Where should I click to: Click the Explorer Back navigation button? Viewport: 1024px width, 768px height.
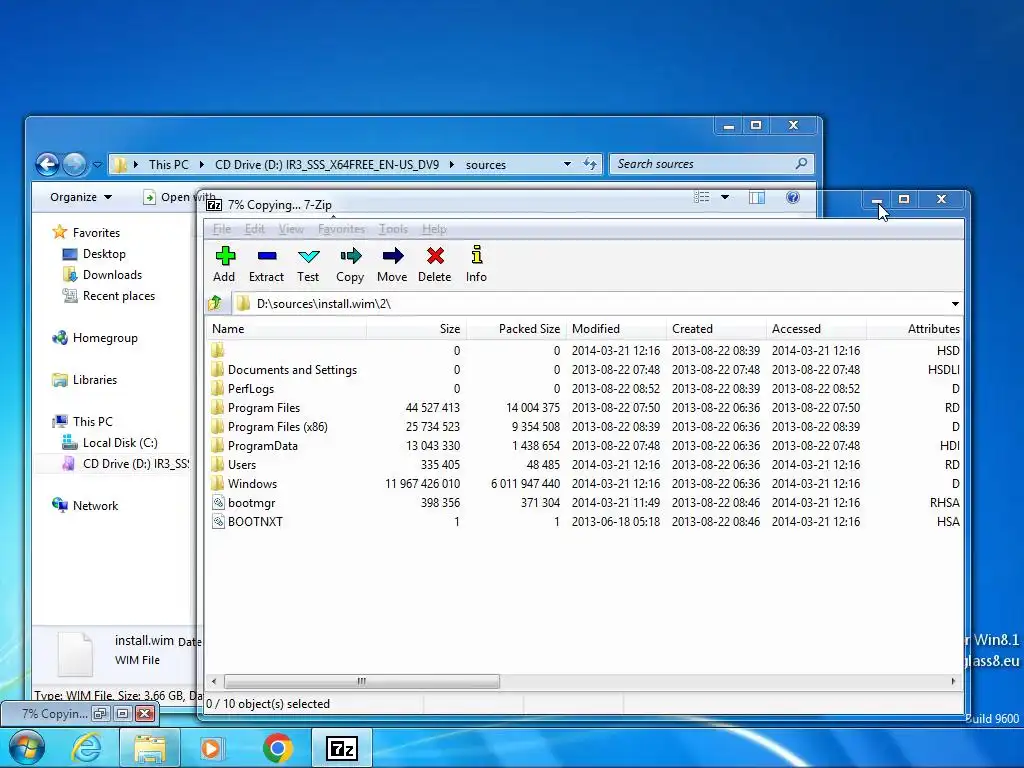(47, 164)
